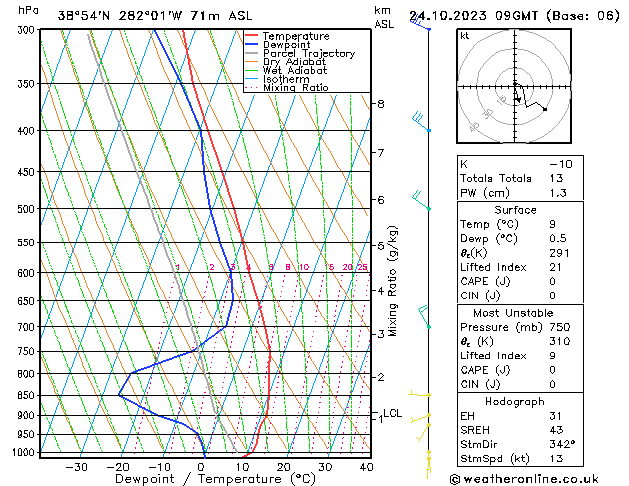Viewport: 629px width, 486px height.
Task: Click the Mixing Ratio legend entry
Action: tap(286, 87)
